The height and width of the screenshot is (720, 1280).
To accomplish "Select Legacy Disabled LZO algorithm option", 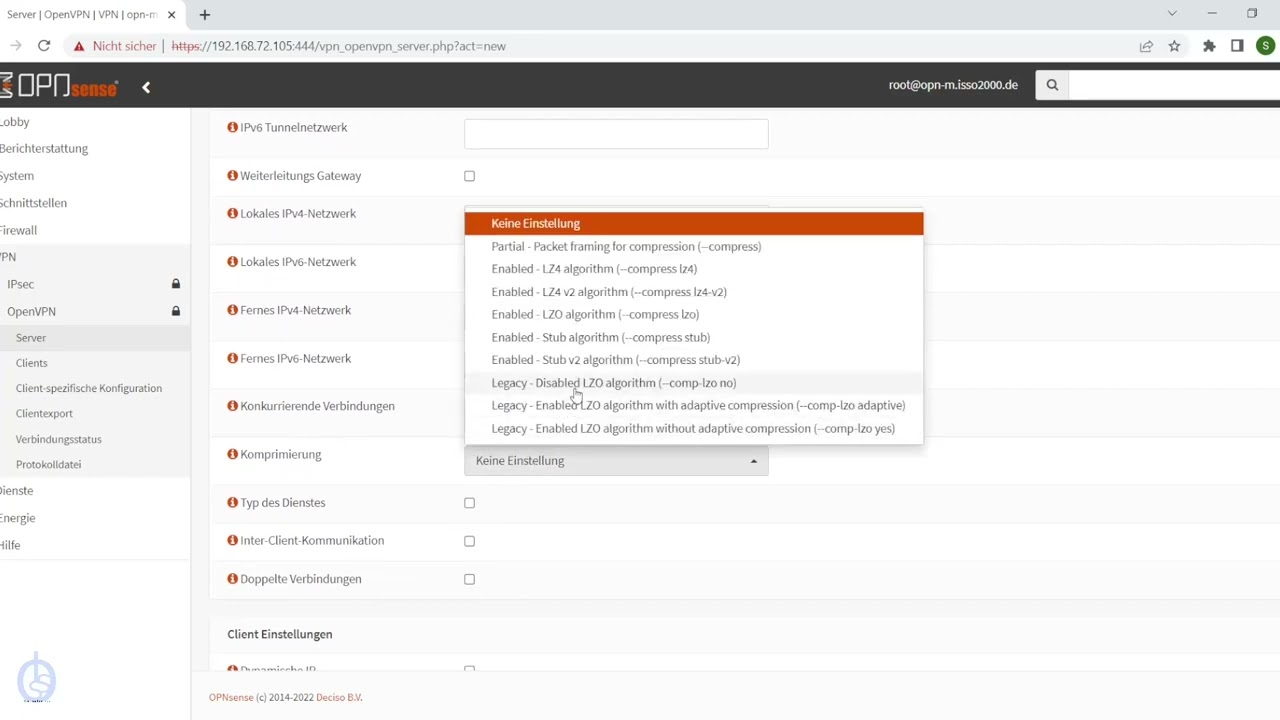I will point(694,383).
